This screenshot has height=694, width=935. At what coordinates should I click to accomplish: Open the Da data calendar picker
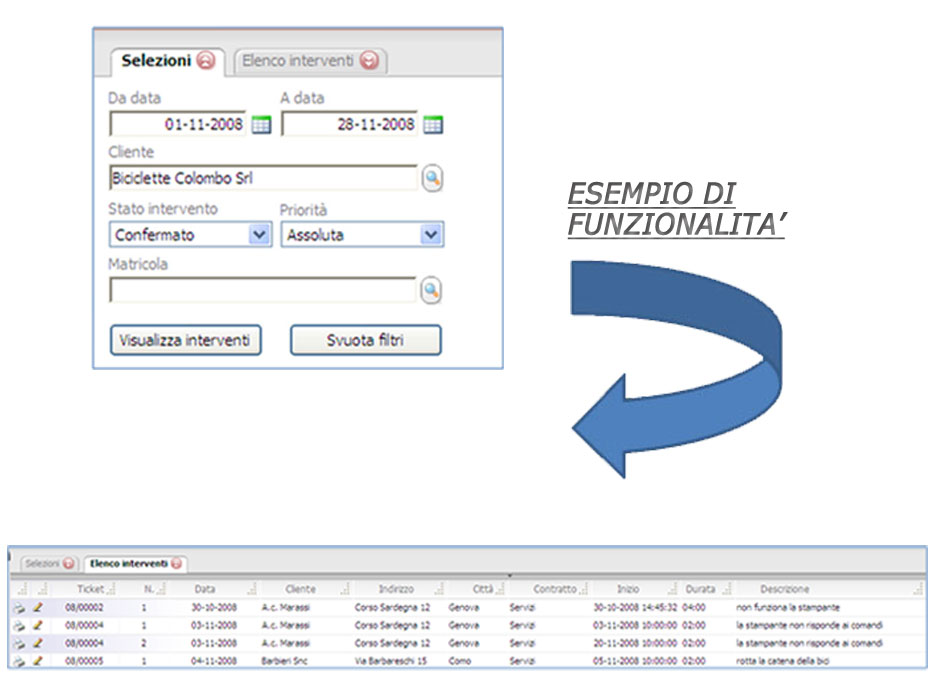point(261,125)
